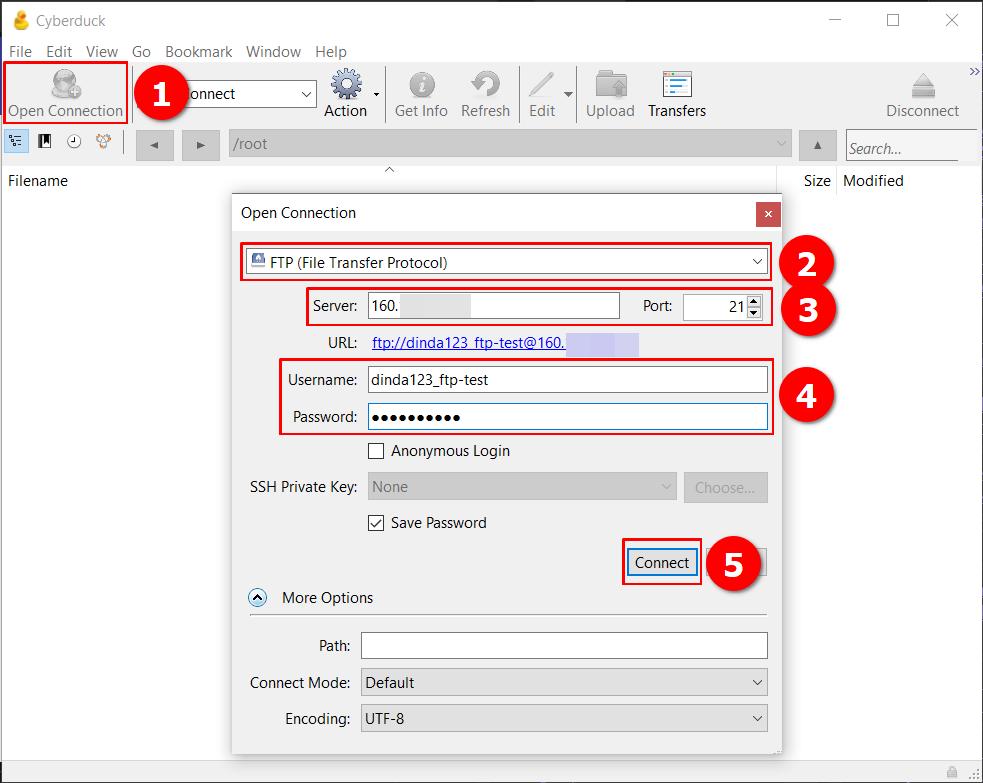Show the bookmarks list view

(45, 141)
